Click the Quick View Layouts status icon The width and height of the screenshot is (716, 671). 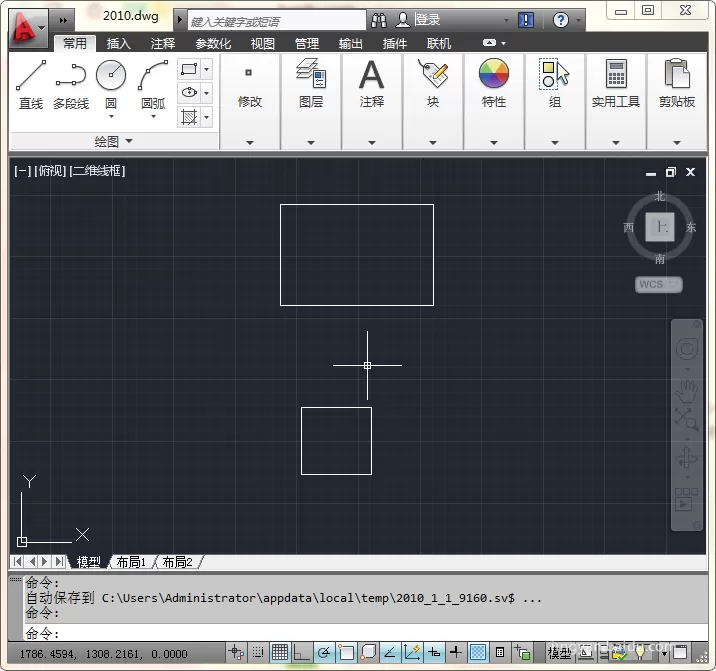(586, 653)
